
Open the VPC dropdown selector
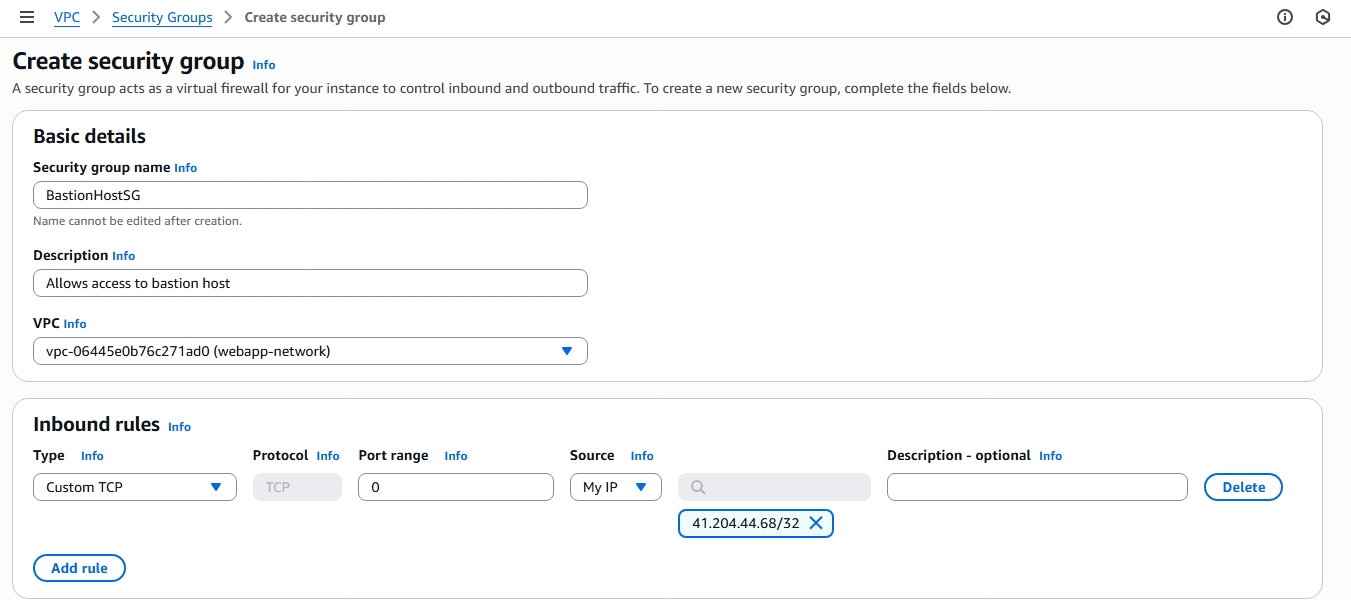pyautogui.click(x=310, y=351)
